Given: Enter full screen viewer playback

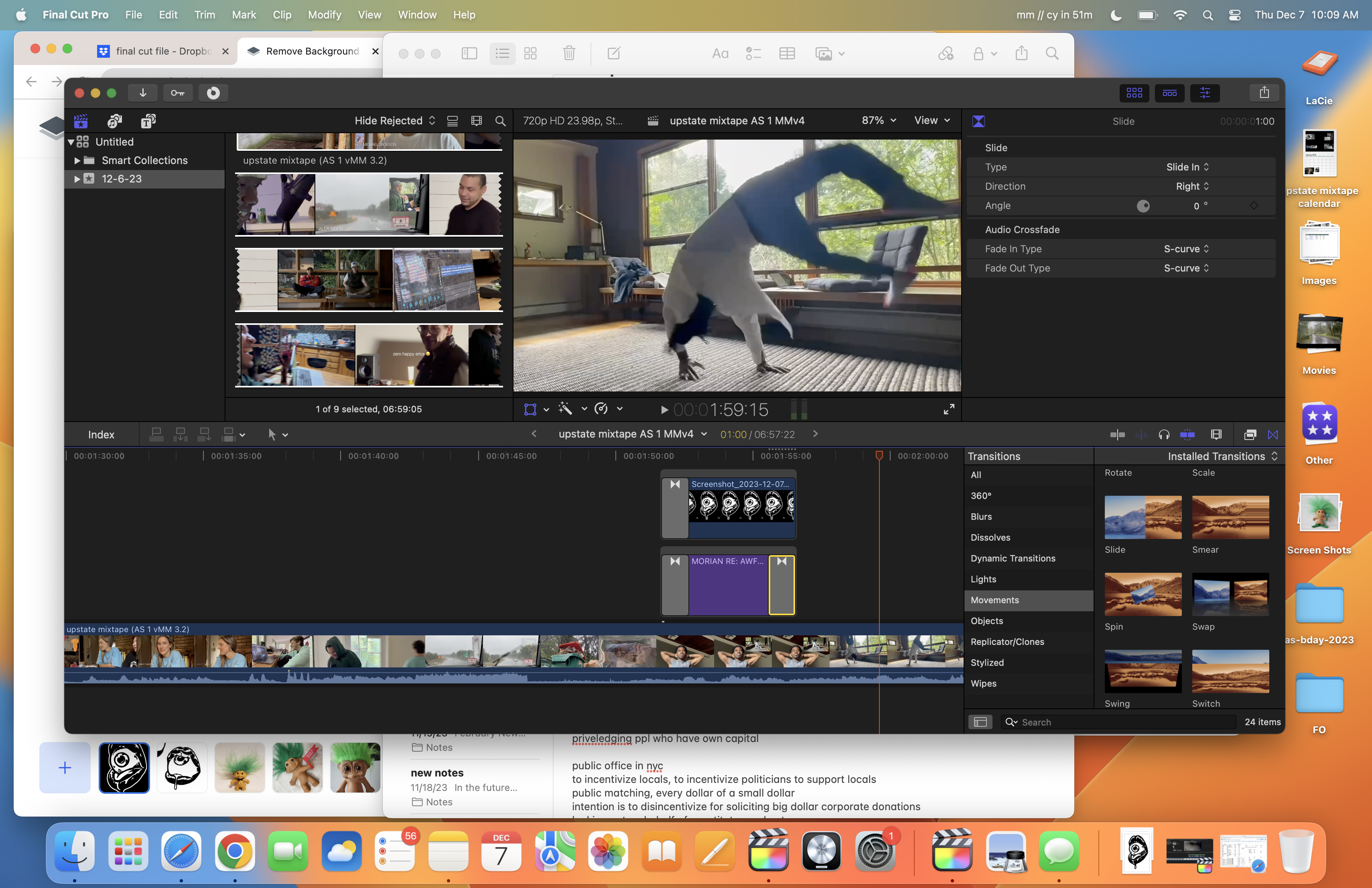Looking at the screenshot, I should pyautogui.click(x=949, y=409).
